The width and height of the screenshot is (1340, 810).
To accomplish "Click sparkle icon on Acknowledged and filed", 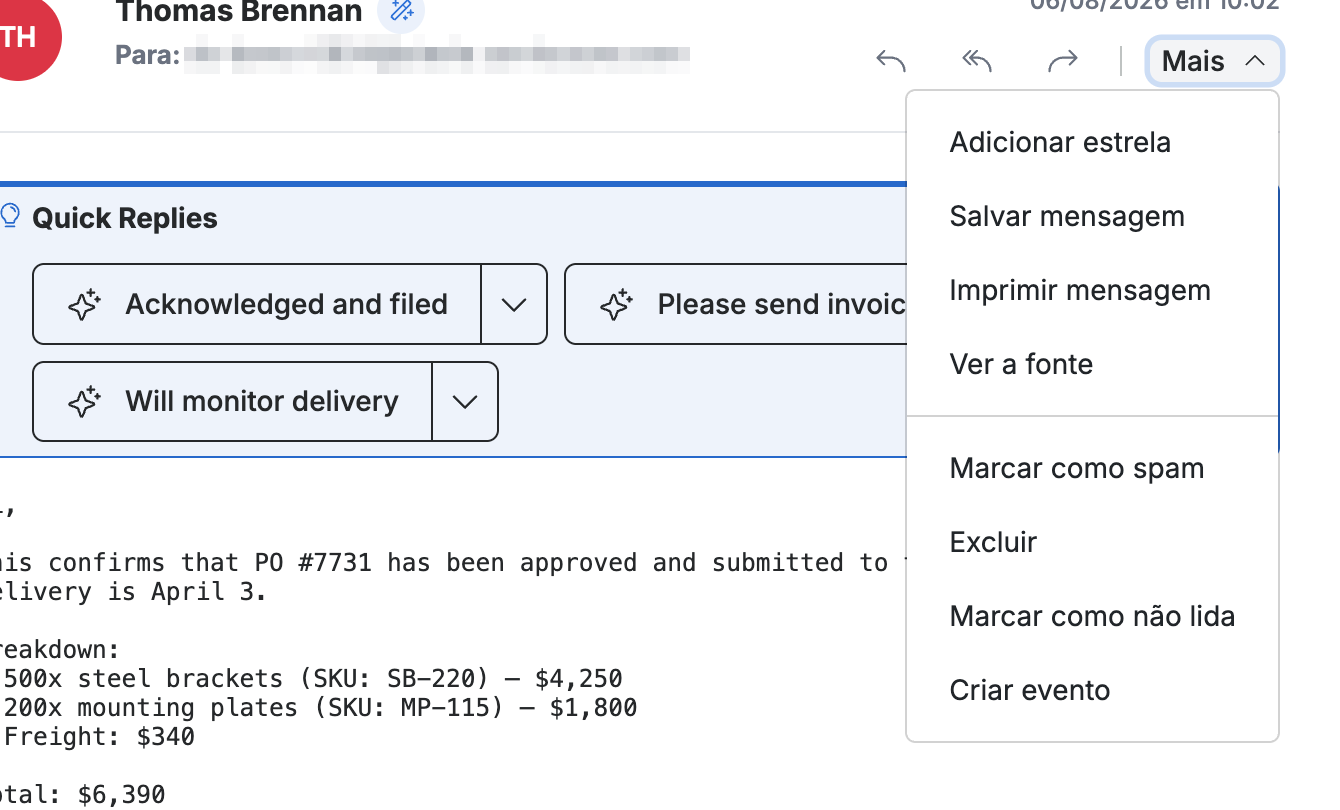I will (84, 305).
